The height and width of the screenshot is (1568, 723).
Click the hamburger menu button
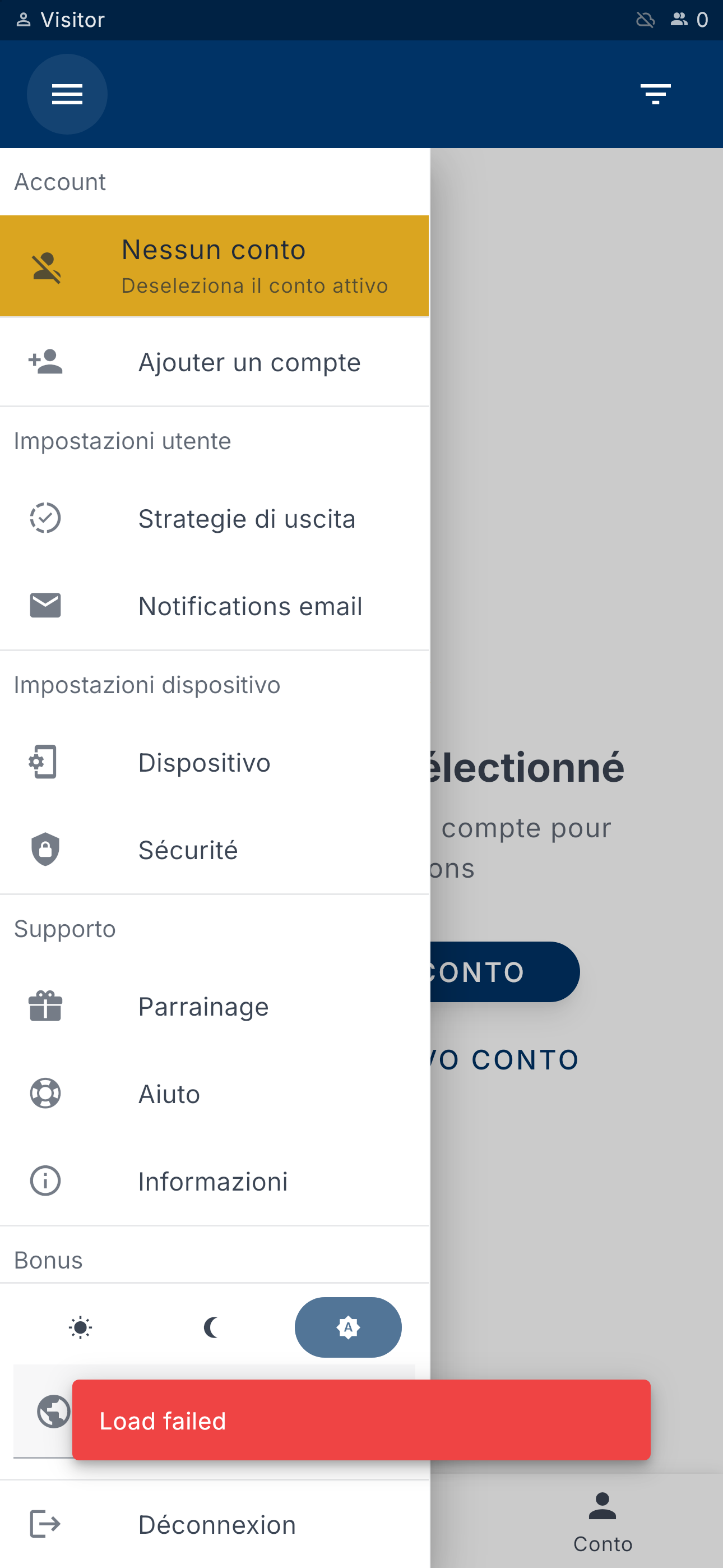(67, 94)
